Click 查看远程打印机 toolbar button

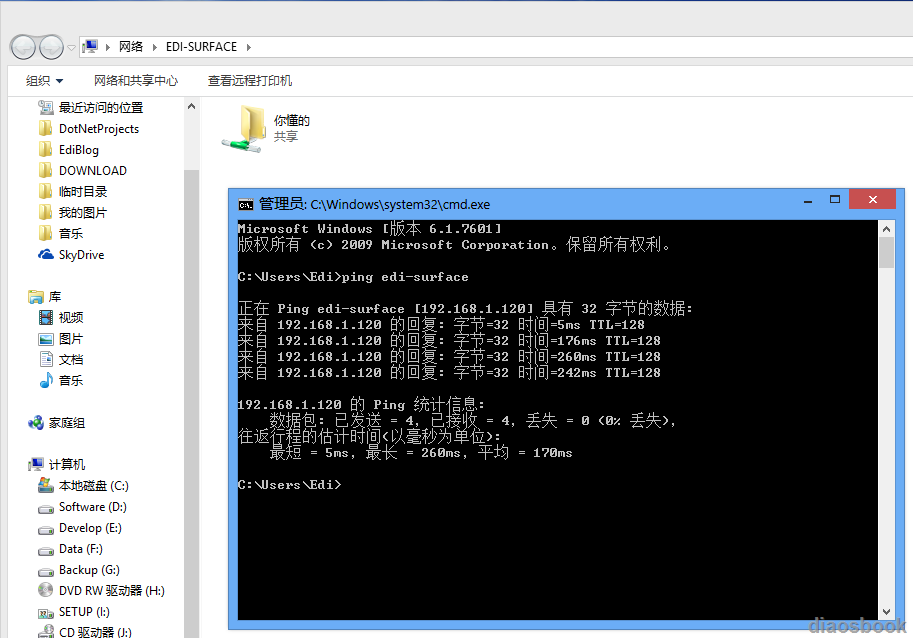pos(250,81)
